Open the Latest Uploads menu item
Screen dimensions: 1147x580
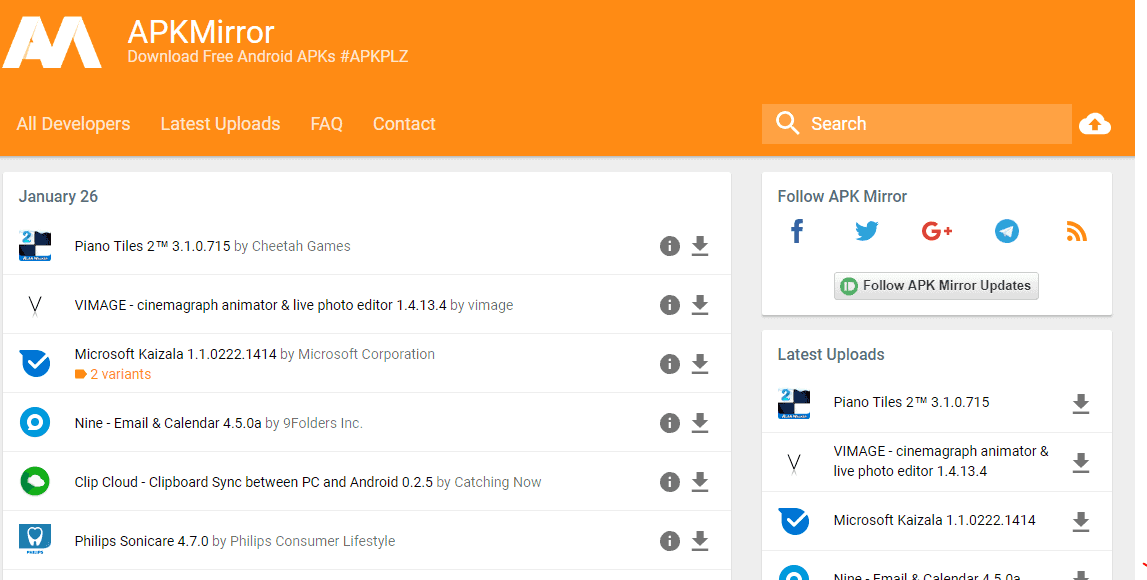220,123
